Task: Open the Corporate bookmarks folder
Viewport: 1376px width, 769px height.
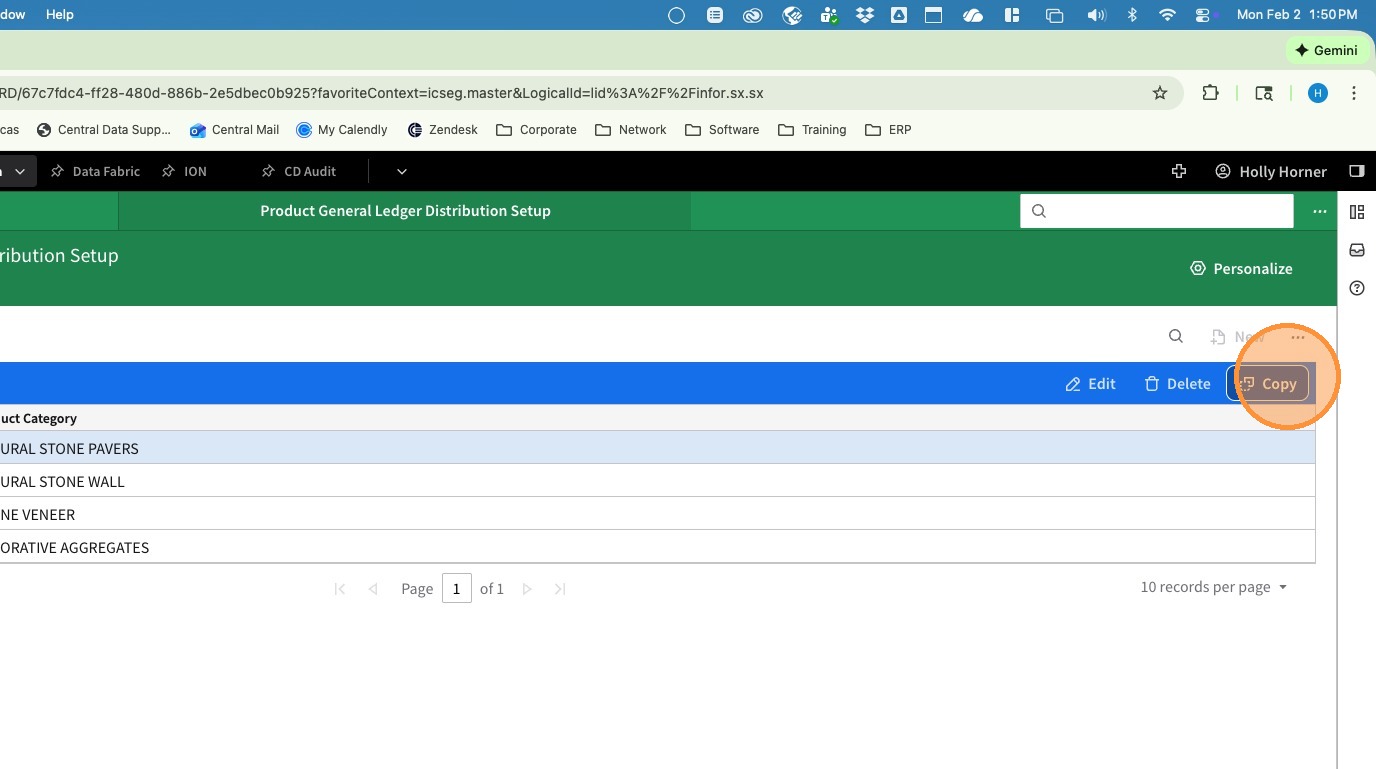Action: point(536,130)
